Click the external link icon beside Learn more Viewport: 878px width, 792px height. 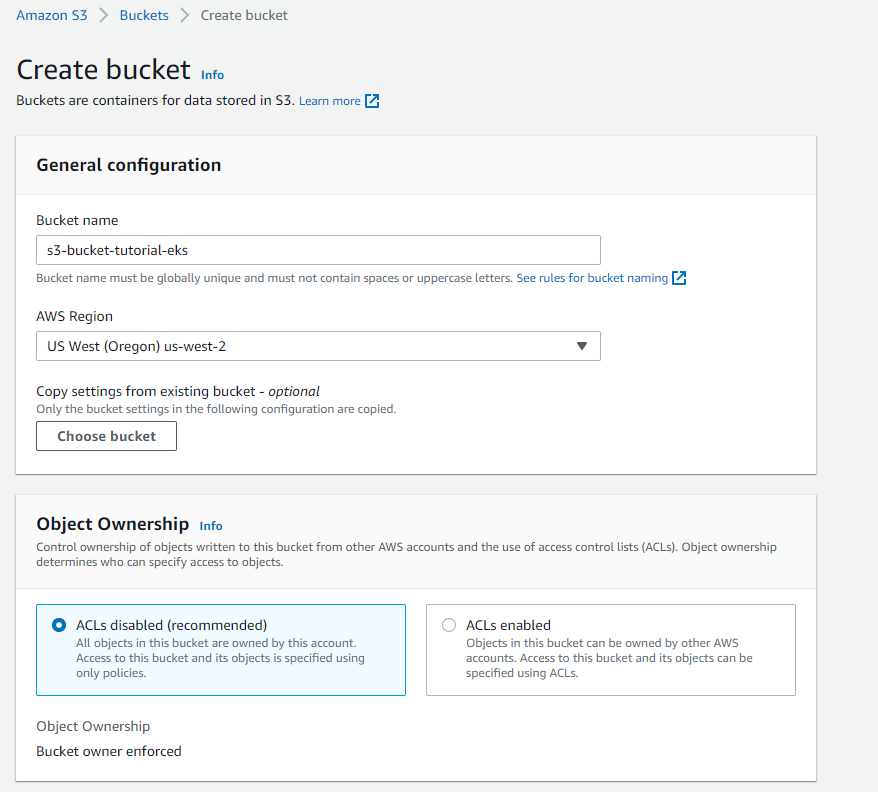point(372,101)
